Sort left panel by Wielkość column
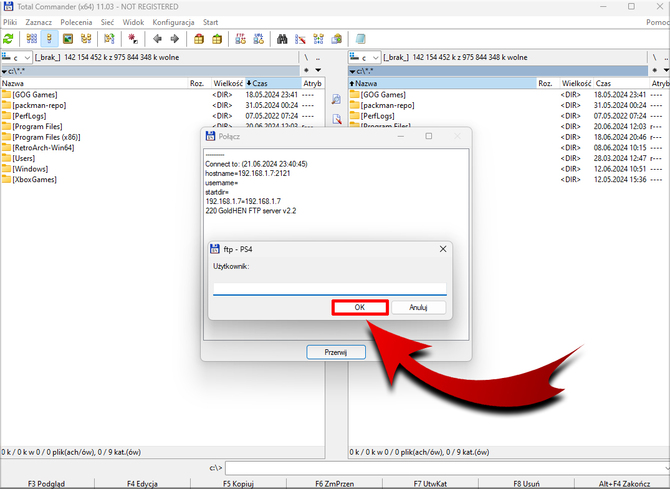The image size is (670, 489). (228, 83)
